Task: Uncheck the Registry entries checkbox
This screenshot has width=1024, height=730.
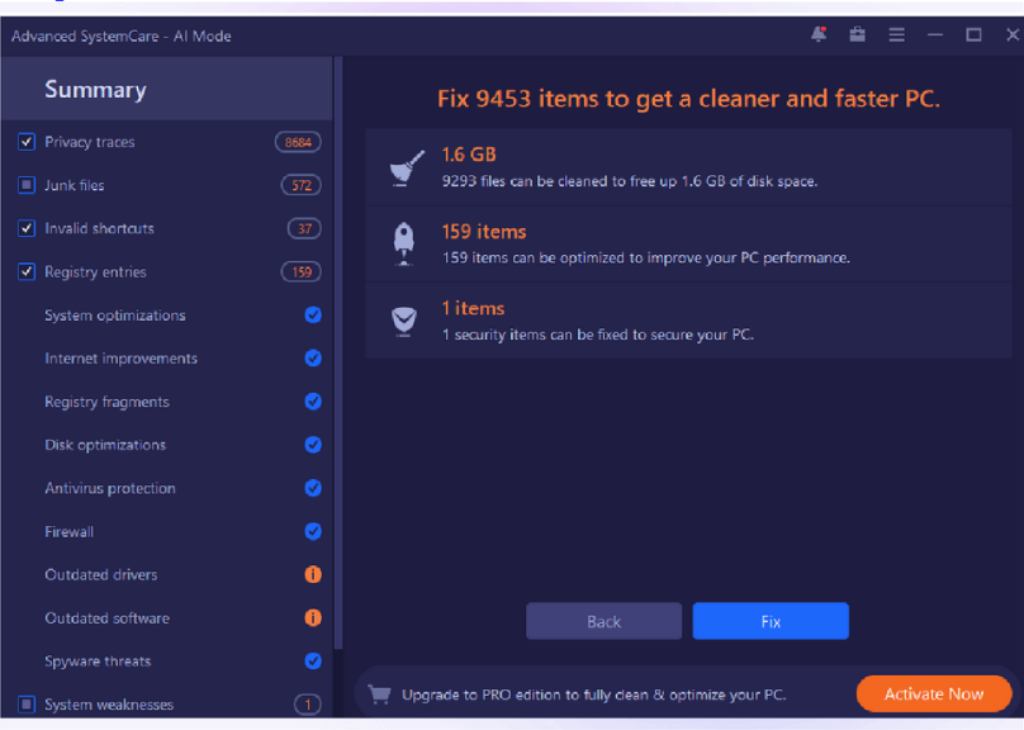Action: click(x=26, y=272)
